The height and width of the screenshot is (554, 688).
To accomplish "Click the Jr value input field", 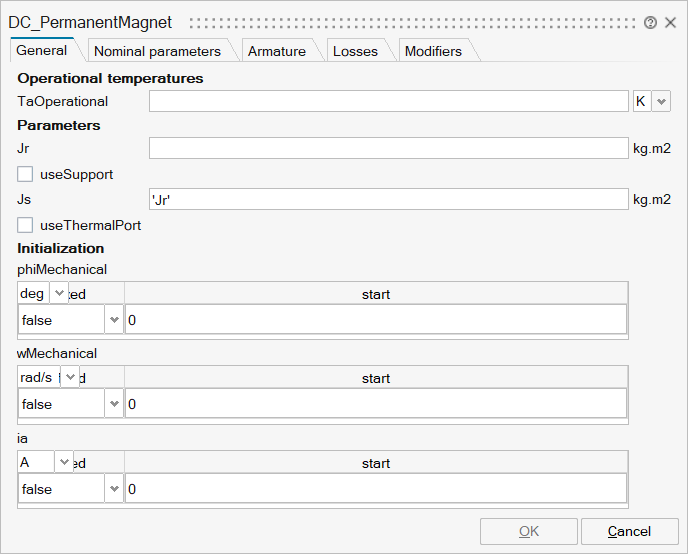I will tap(389, 148).
